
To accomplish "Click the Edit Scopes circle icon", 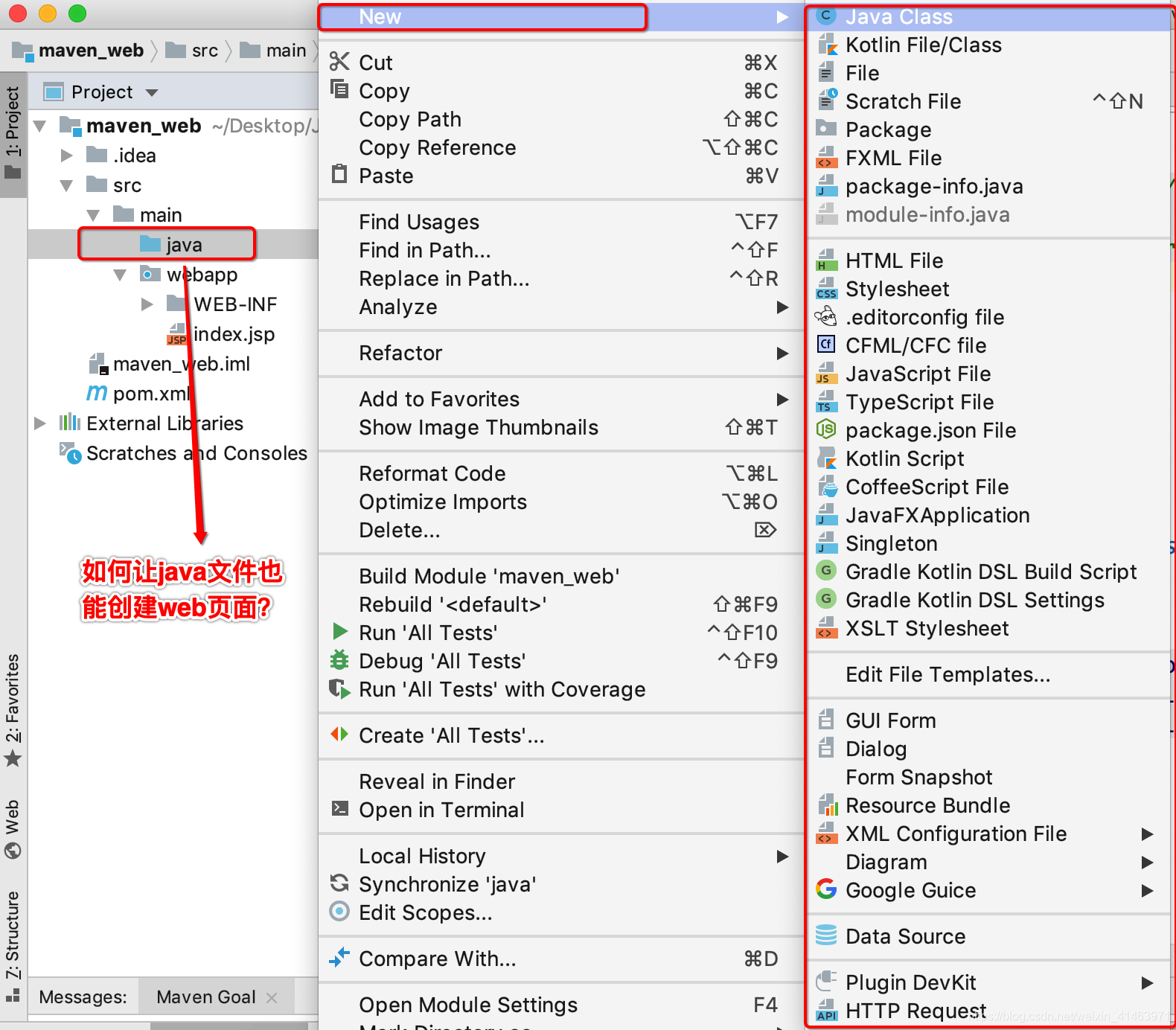I will pyautogui.click(x=339, y=911).
